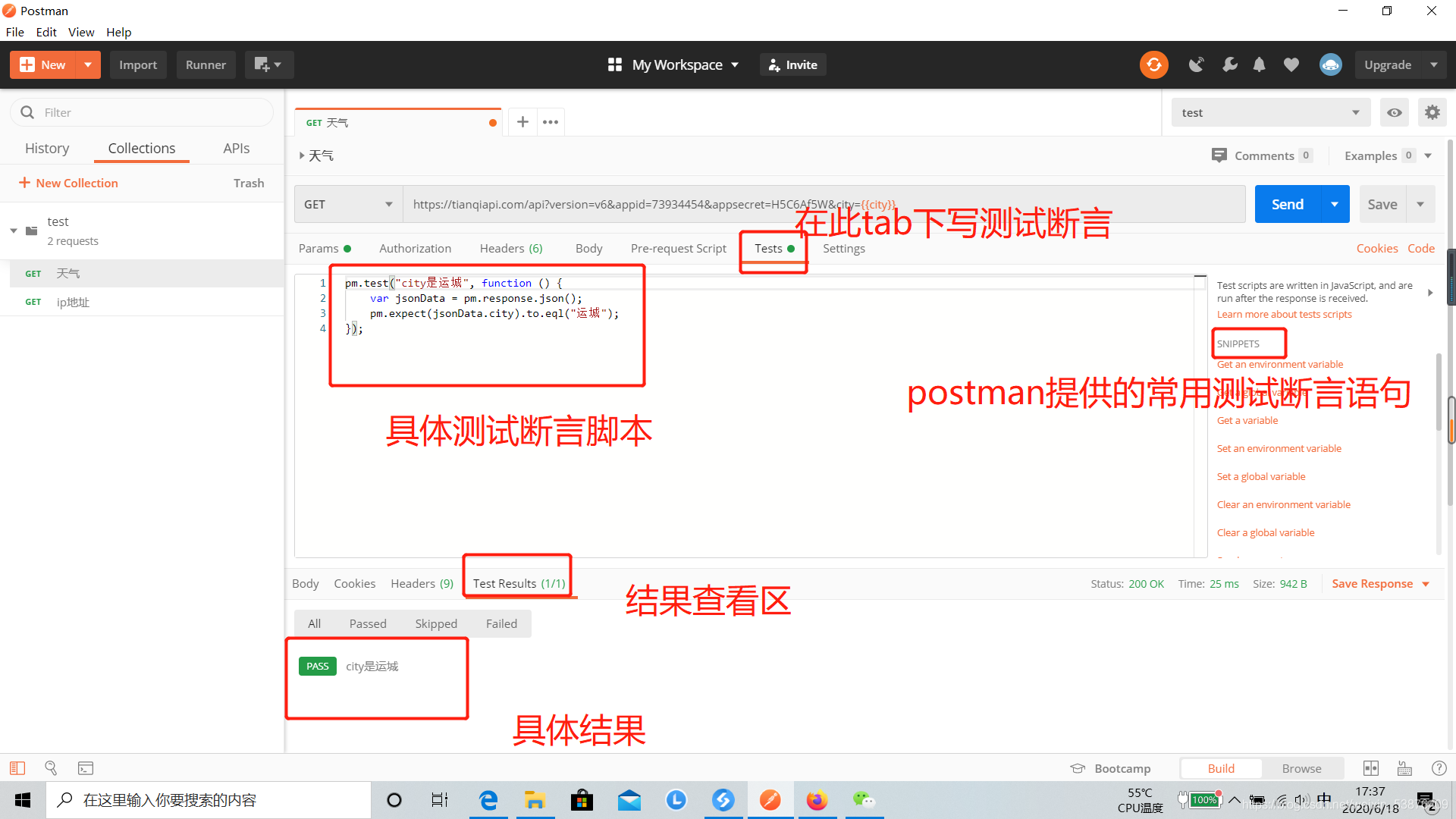Image resolution: width=1456 pixels, height=819 pixels.
Task: Open environment quick look eye icon
Action: coord(1394,112)
